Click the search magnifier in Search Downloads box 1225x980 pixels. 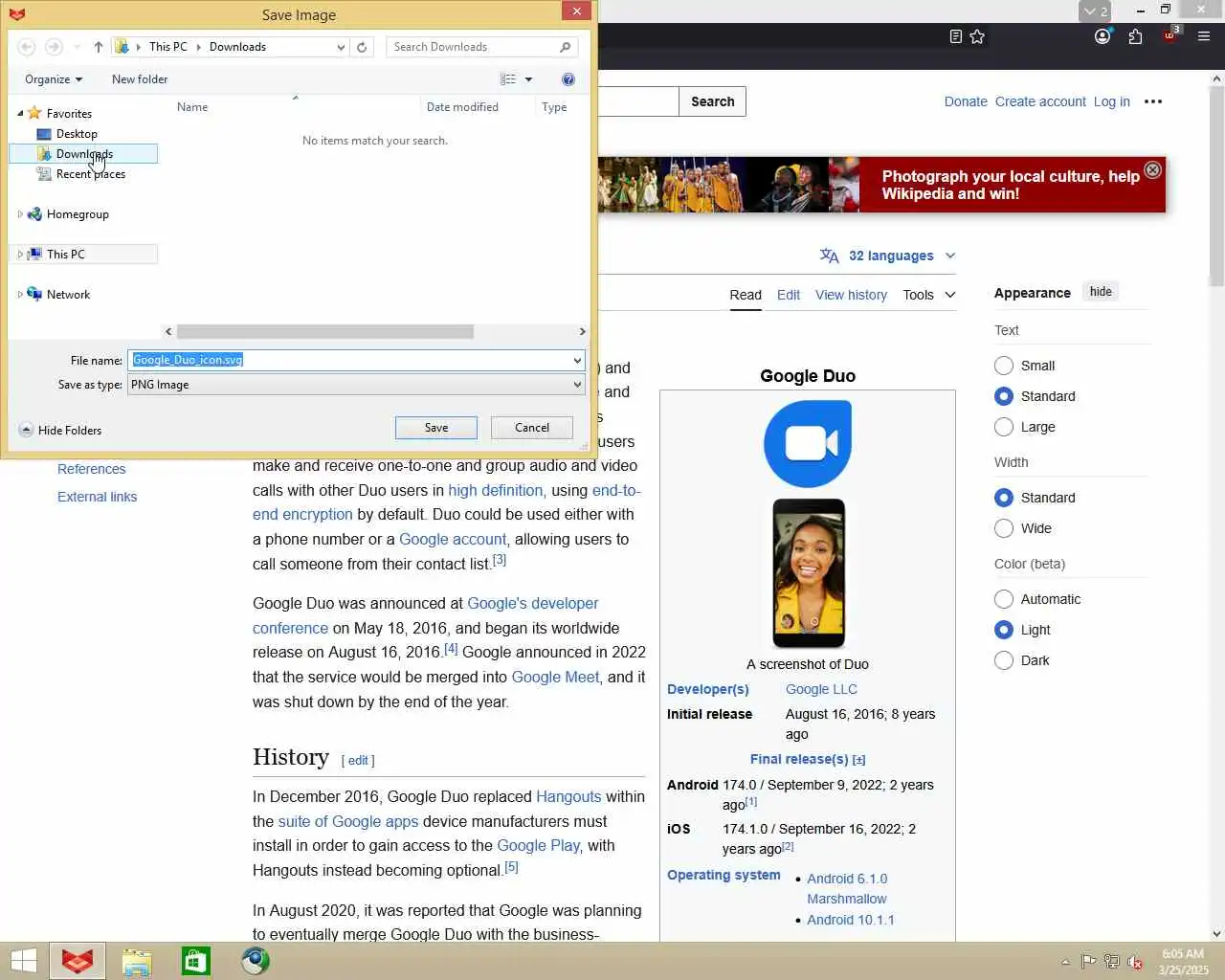(x=566, y=47)
